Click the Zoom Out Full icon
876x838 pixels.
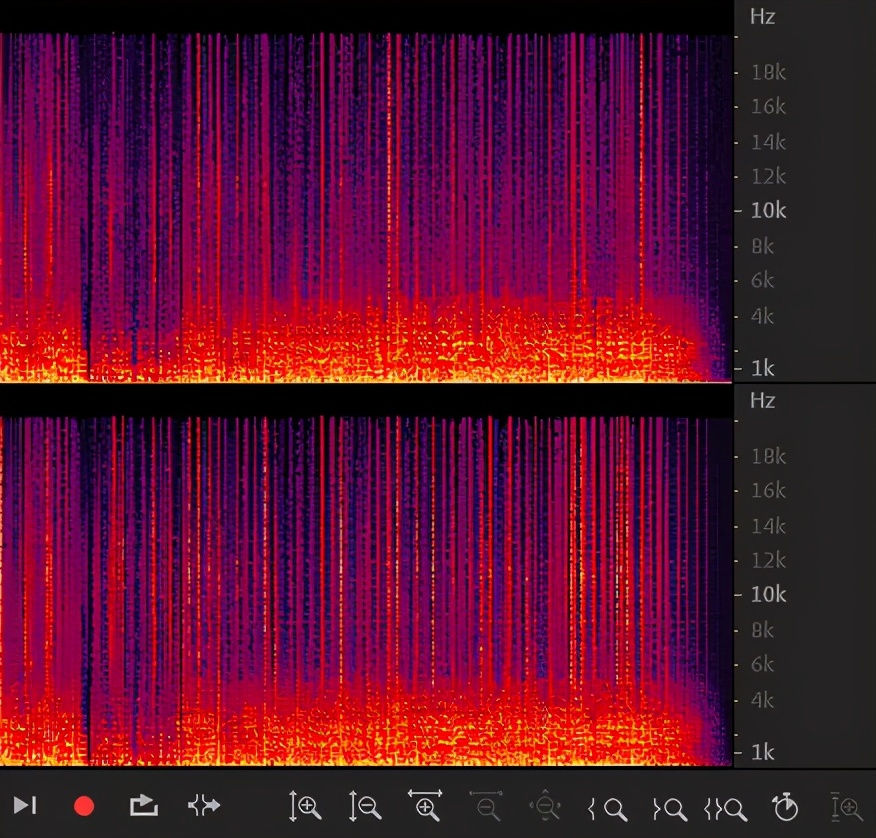pyautogui.click(x=545, y=806)
